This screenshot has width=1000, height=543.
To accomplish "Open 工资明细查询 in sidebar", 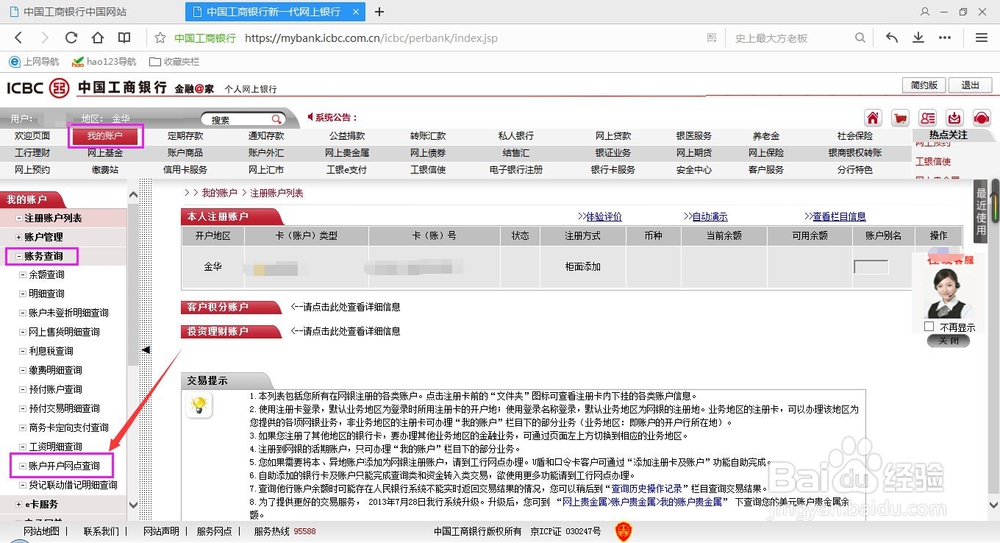I will [x=55, y=447].
